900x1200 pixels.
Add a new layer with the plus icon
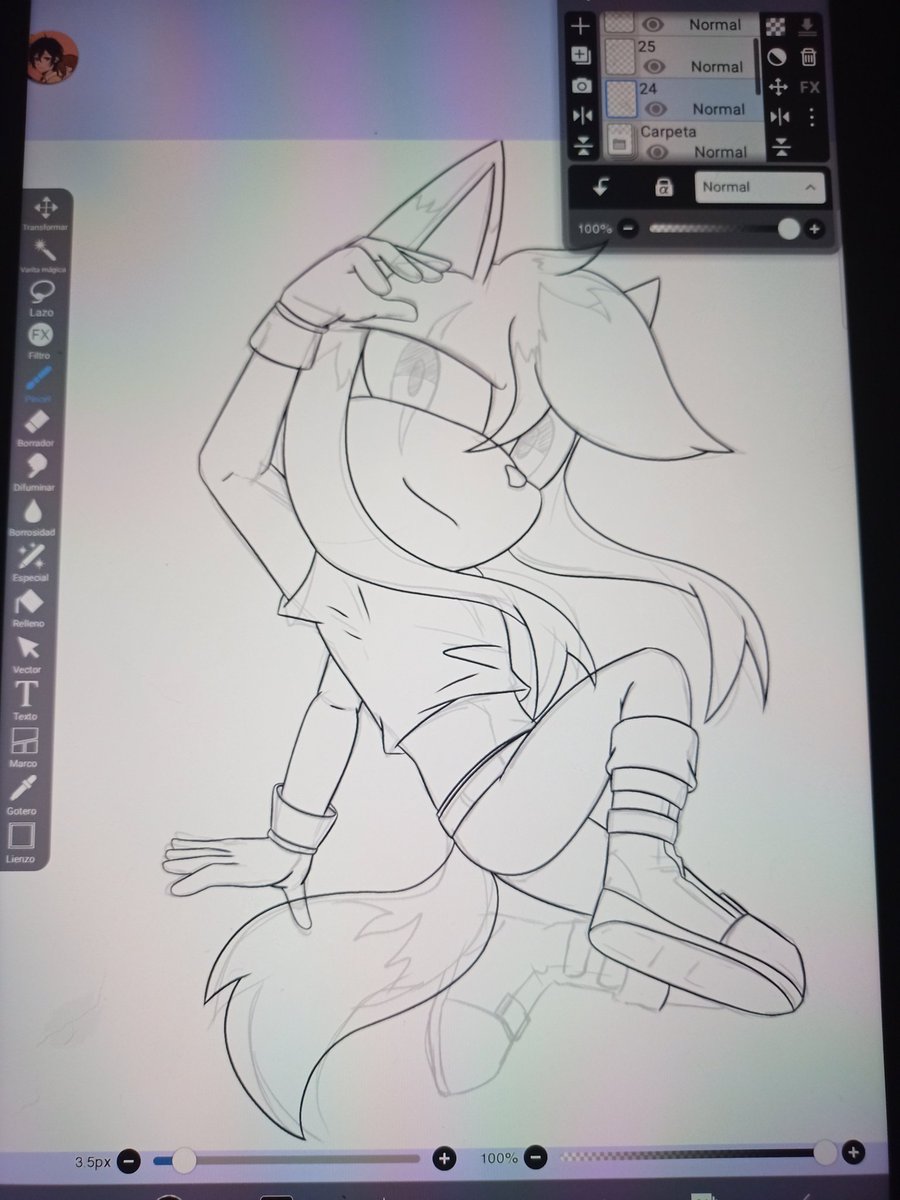[582, 25]
